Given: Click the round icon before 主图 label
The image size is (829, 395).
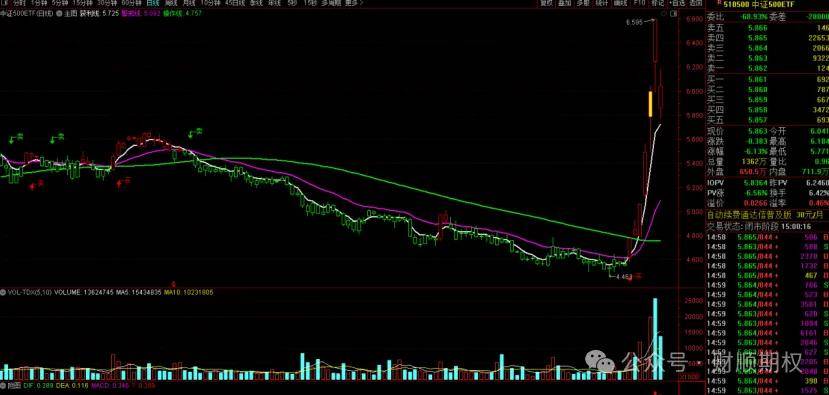Looking at the screenshot, I should [59, 13].
